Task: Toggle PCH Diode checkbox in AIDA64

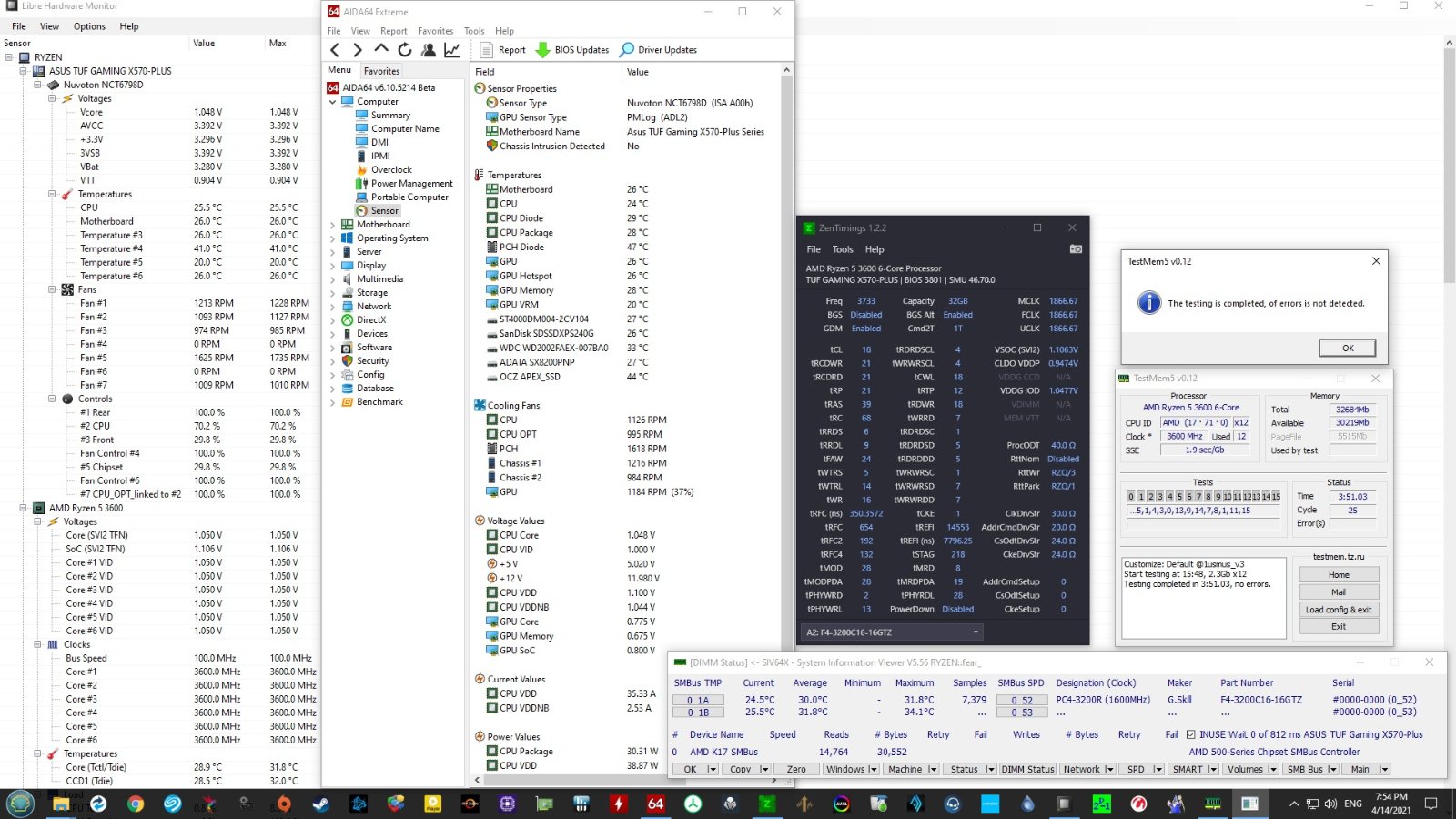Action: coord(492,247)
